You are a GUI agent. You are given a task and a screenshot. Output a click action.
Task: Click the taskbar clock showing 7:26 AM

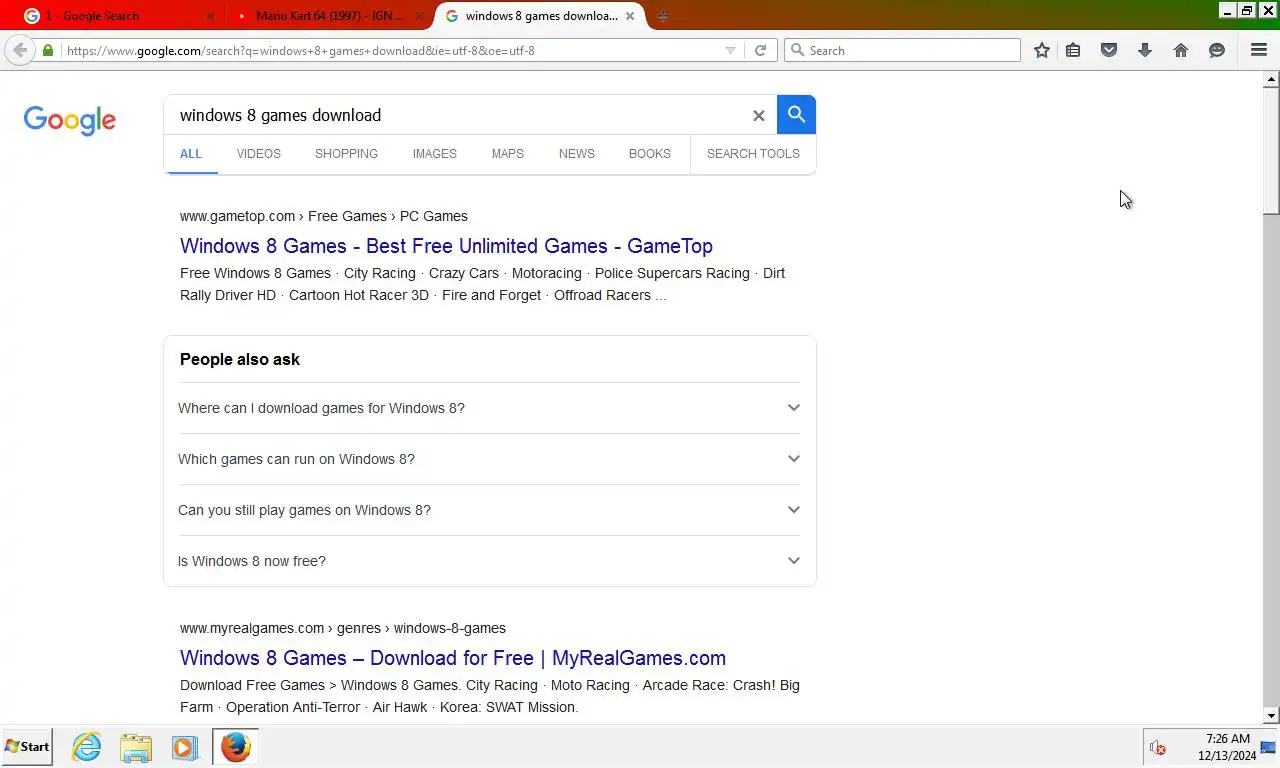(1227, 747)
